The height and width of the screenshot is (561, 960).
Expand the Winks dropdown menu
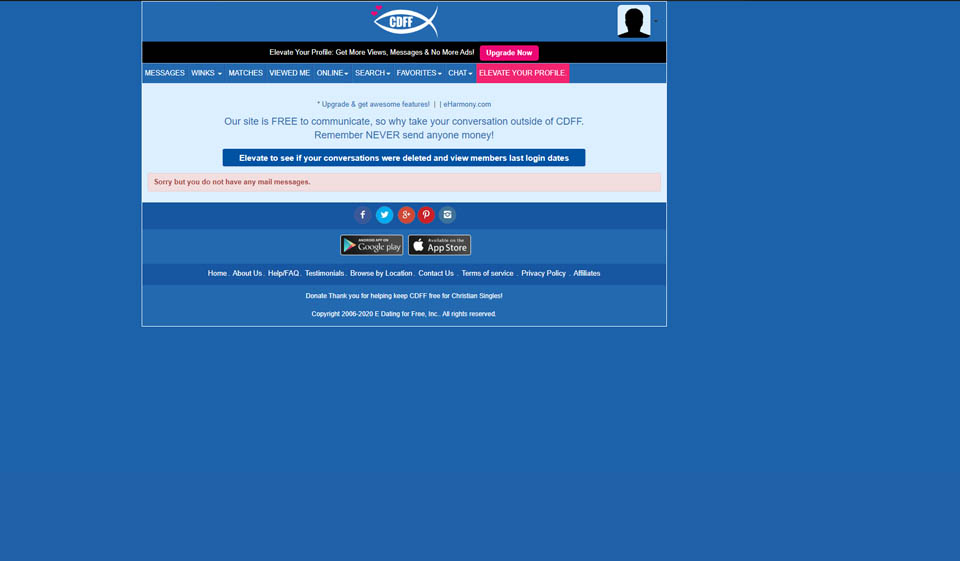point(206,73)
